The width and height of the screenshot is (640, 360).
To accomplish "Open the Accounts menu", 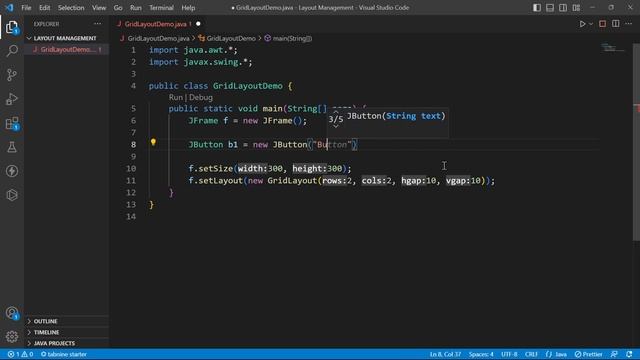I will [12, 313].
